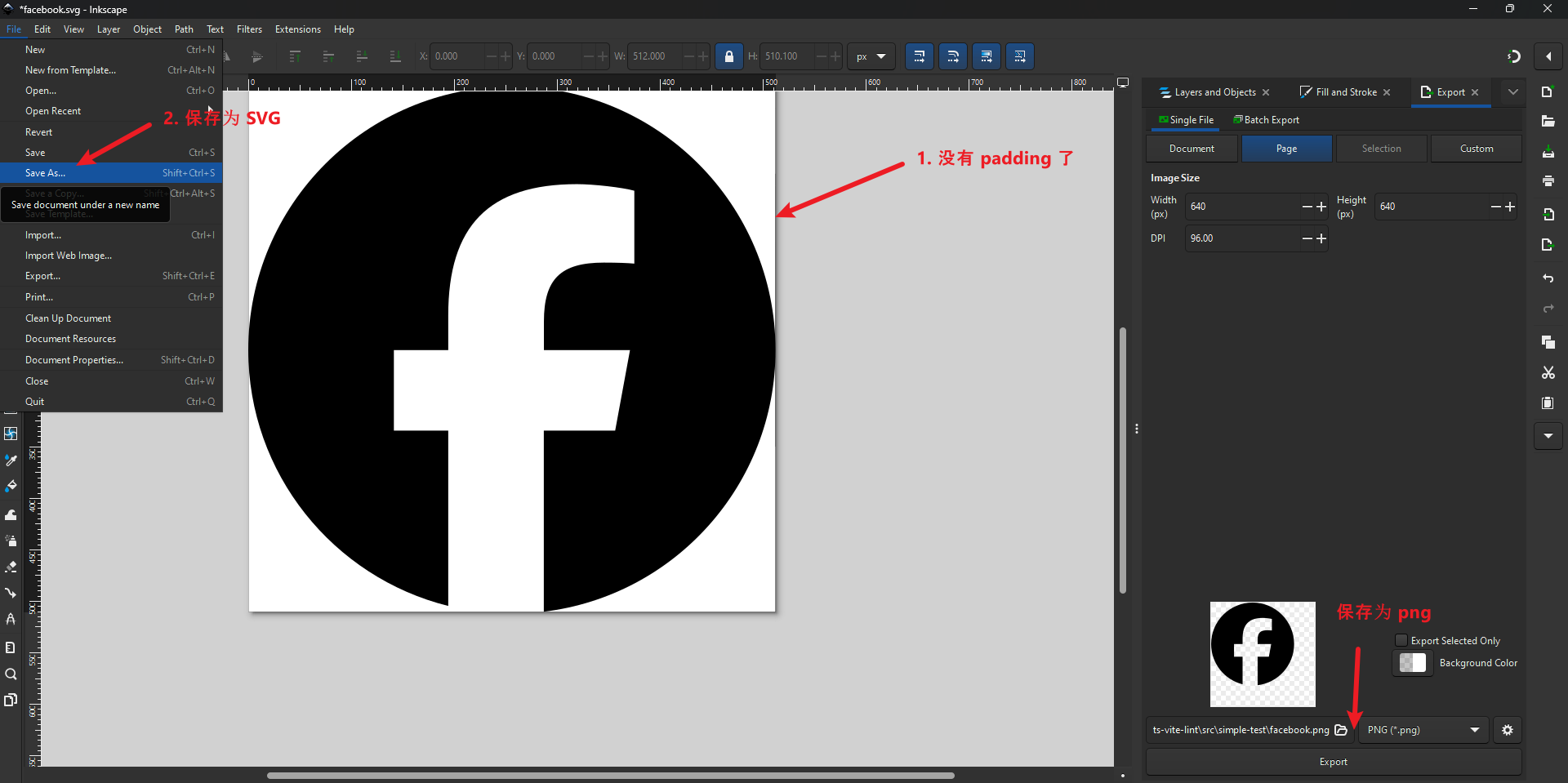Select the Zoom magnifier tool
This screenshot has width=1568, height=783.
point(11,674)
